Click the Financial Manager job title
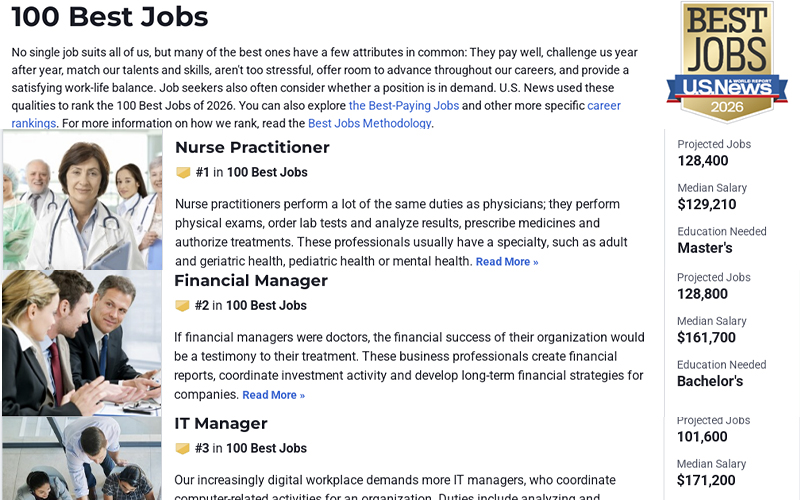 pos(250,280)
